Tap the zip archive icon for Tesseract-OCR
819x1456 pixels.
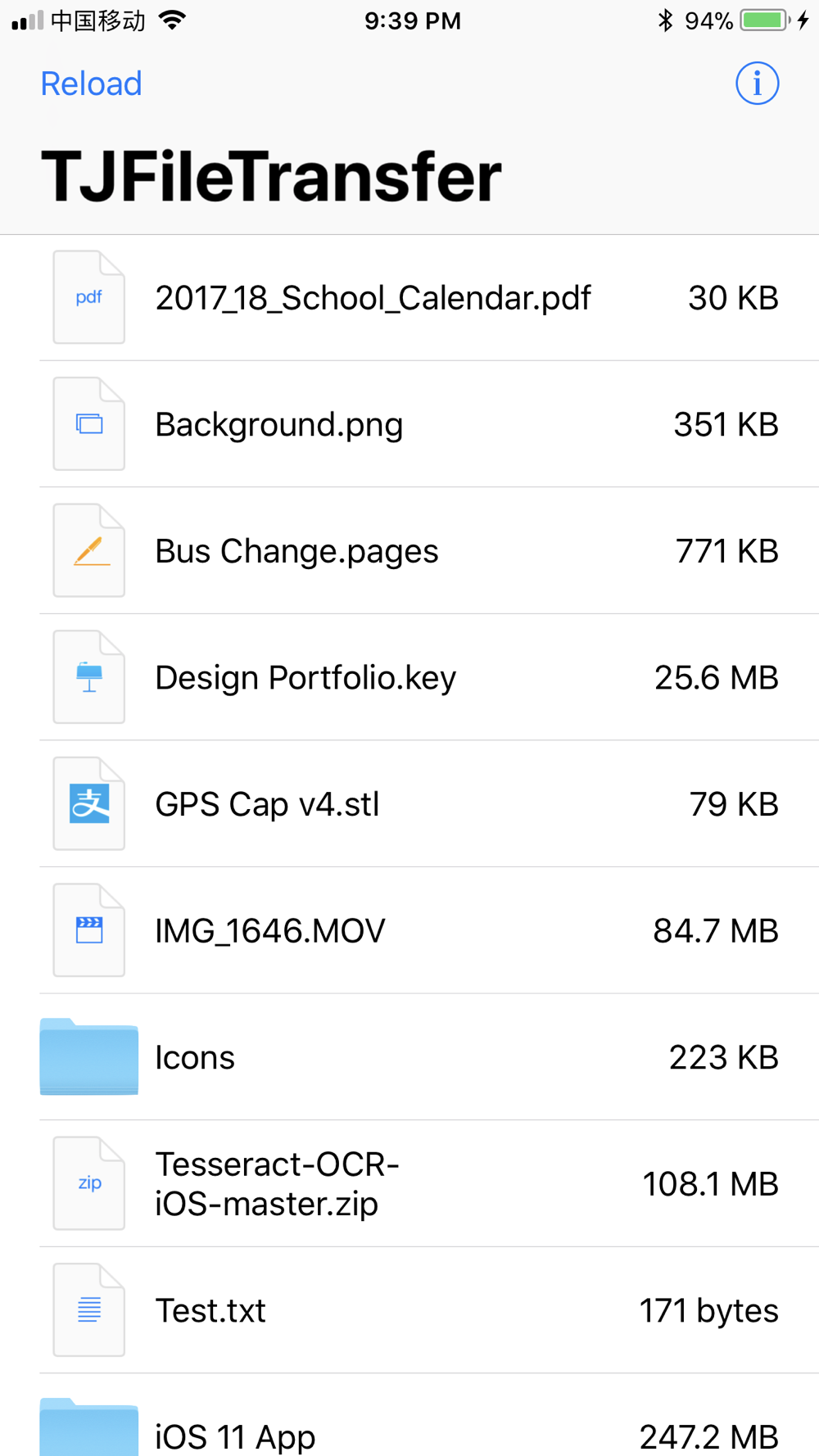point(89,1183)
